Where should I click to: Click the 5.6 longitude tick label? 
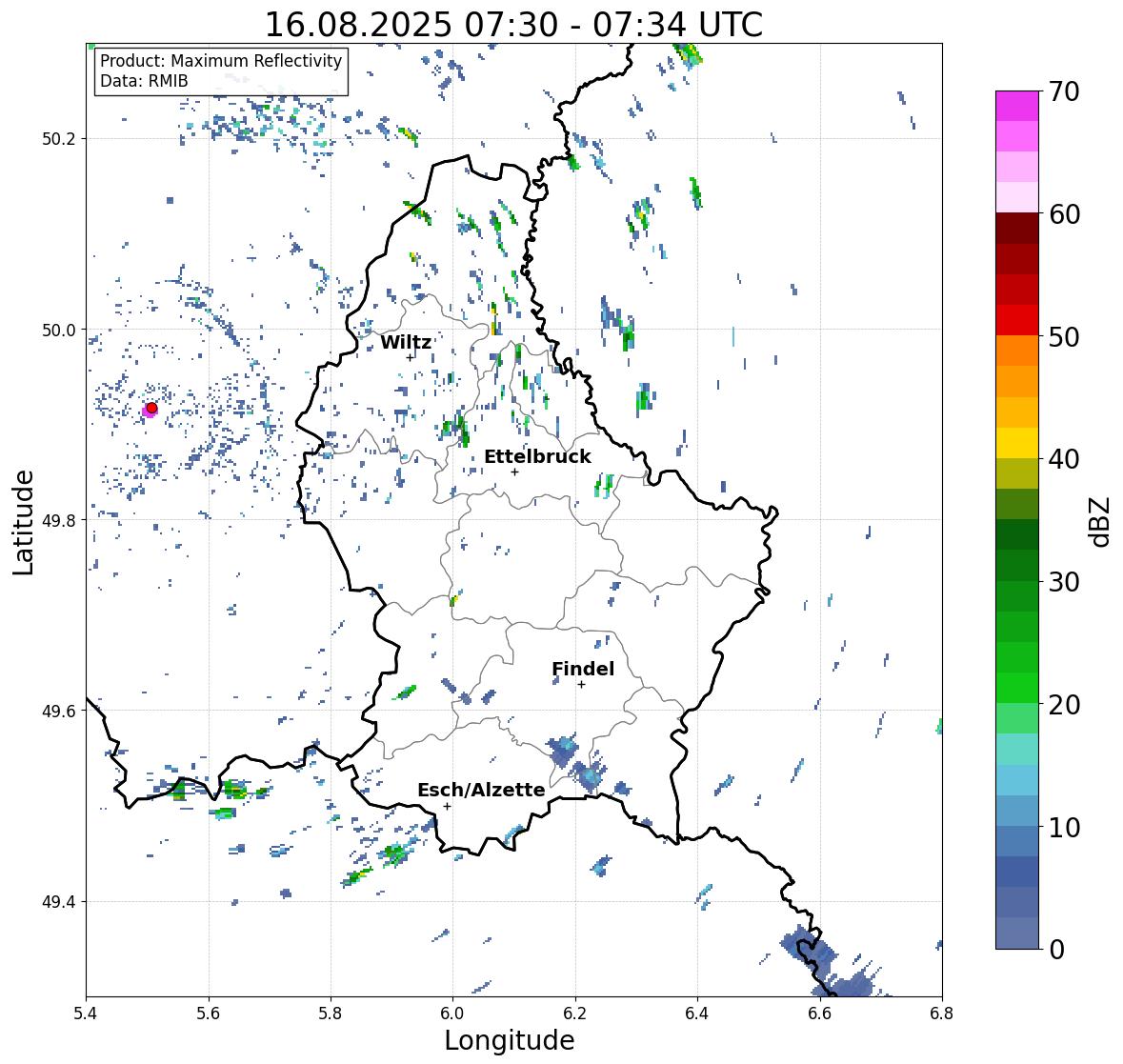pos(209,1013)
